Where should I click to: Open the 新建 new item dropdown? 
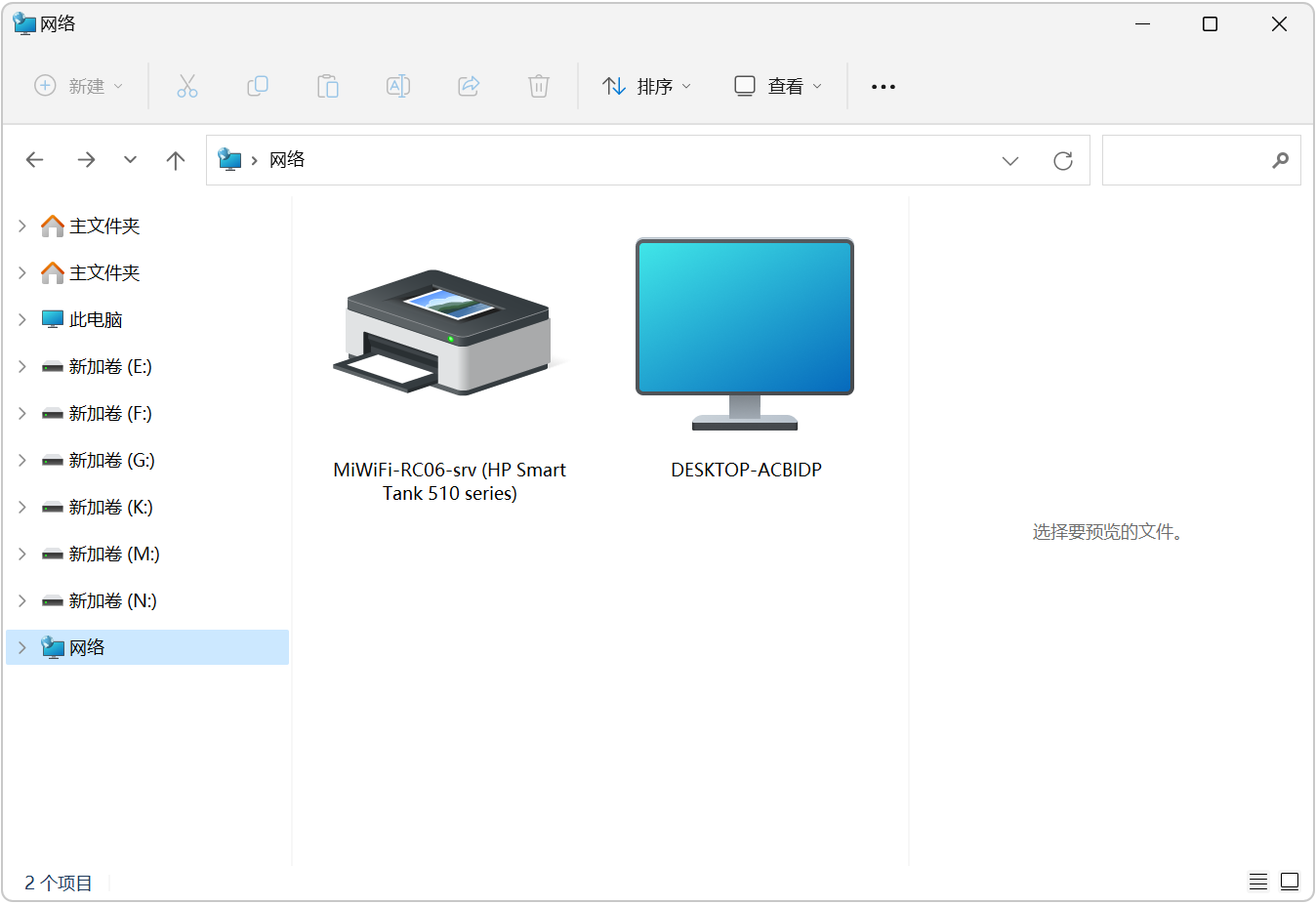coord(79,86)
